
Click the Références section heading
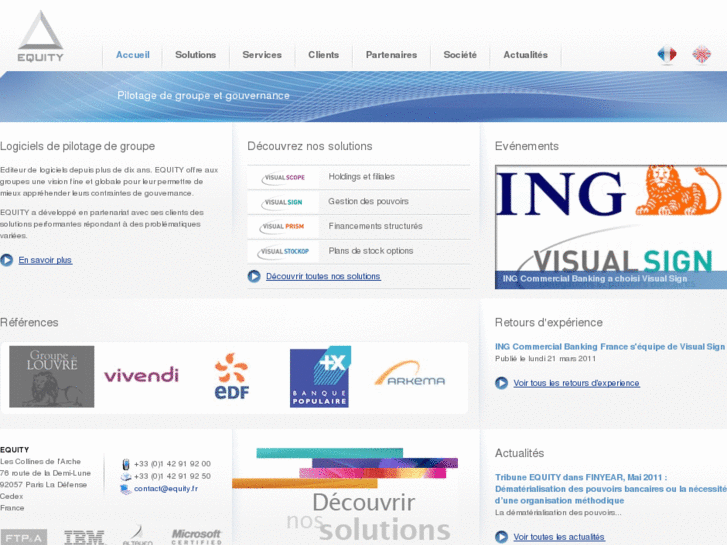pos(29,322)
